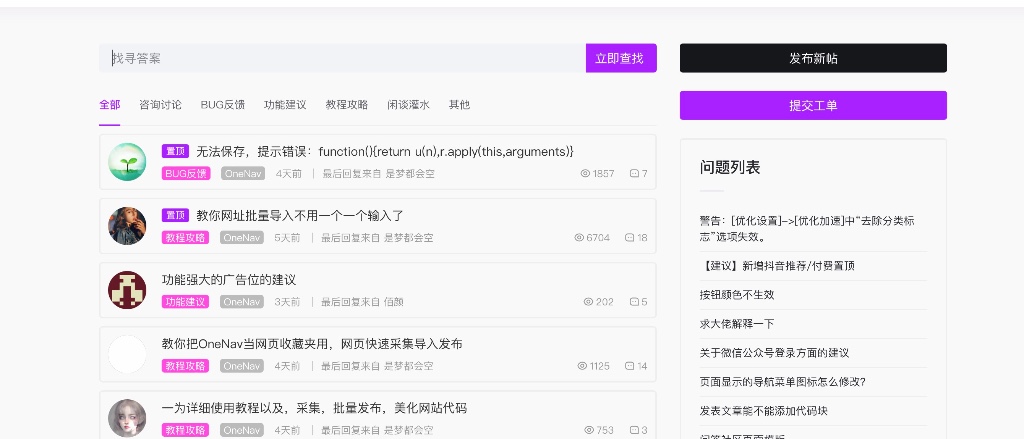1024x439 pixels.
Task: Click the 发布新帖 button
Action: click(x=813, y=58)
